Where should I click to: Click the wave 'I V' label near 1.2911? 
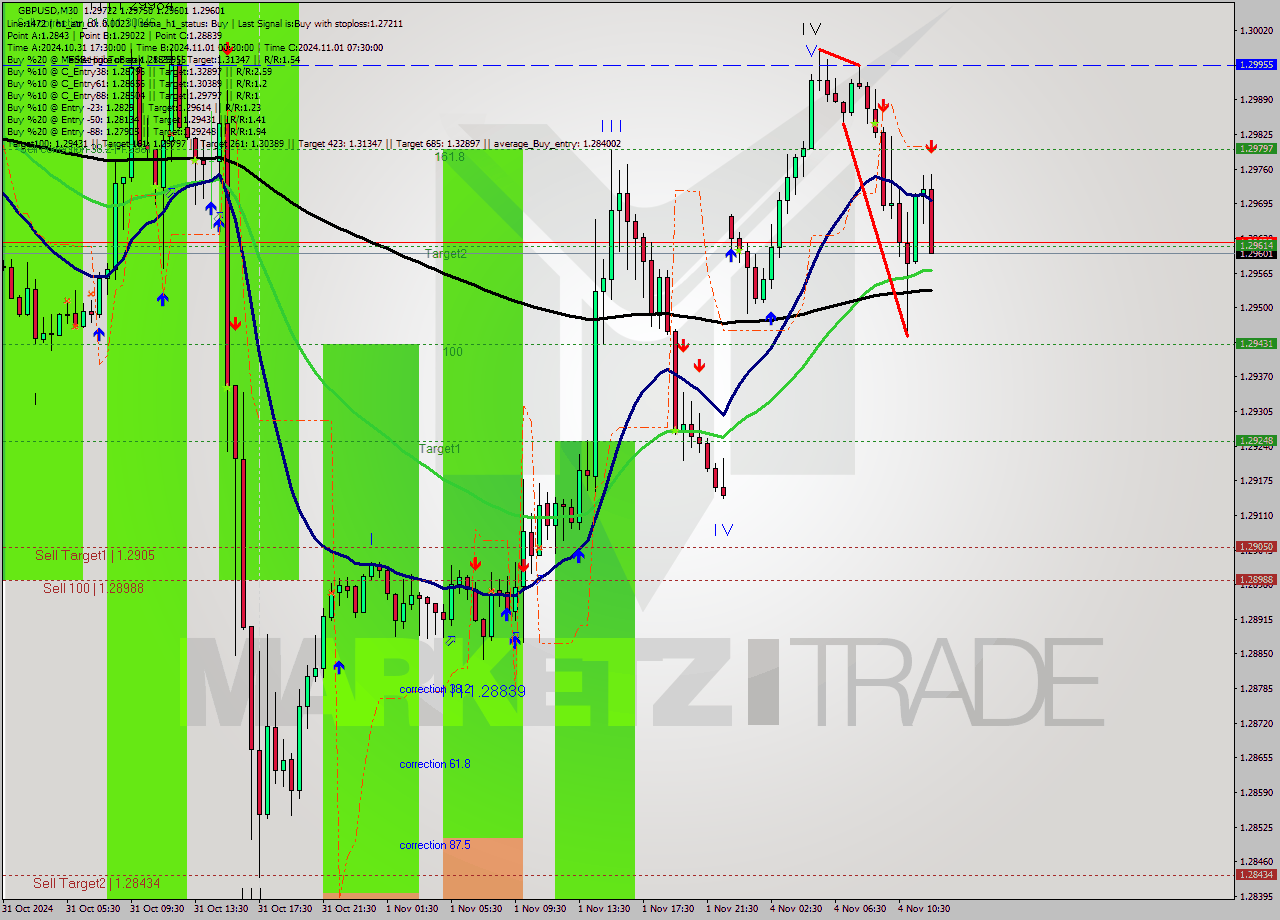pos(723,530)
